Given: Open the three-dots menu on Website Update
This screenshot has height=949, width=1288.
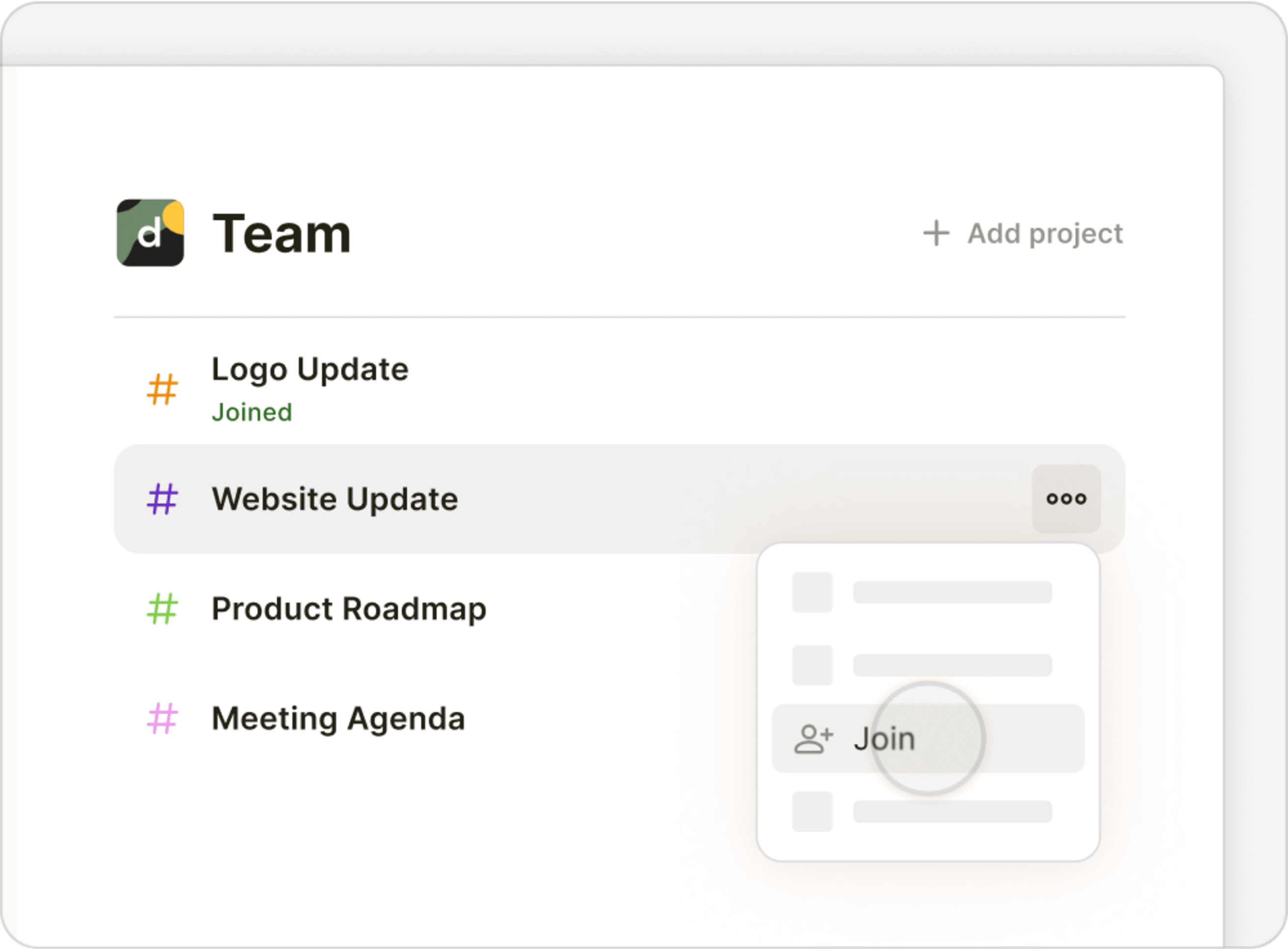Looking at the screenshot, I should (x=1066, y=499).
